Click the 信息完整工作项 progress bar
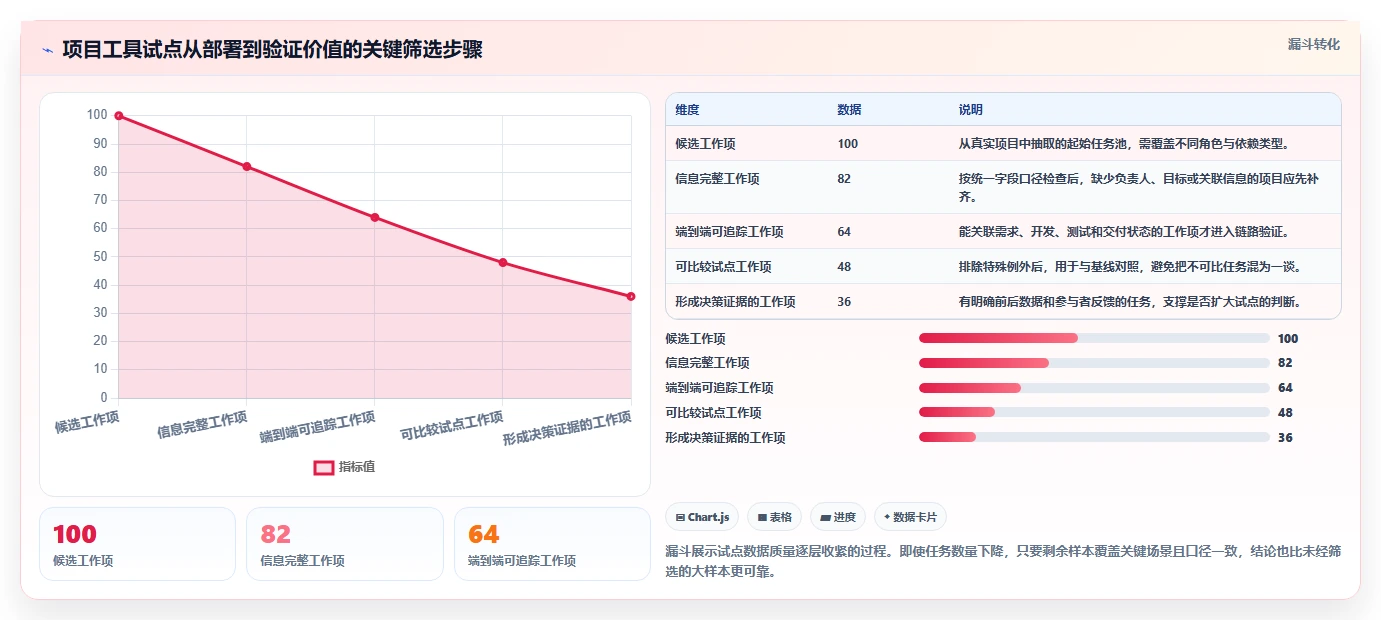1381x620 pixels. [1094, 363]
